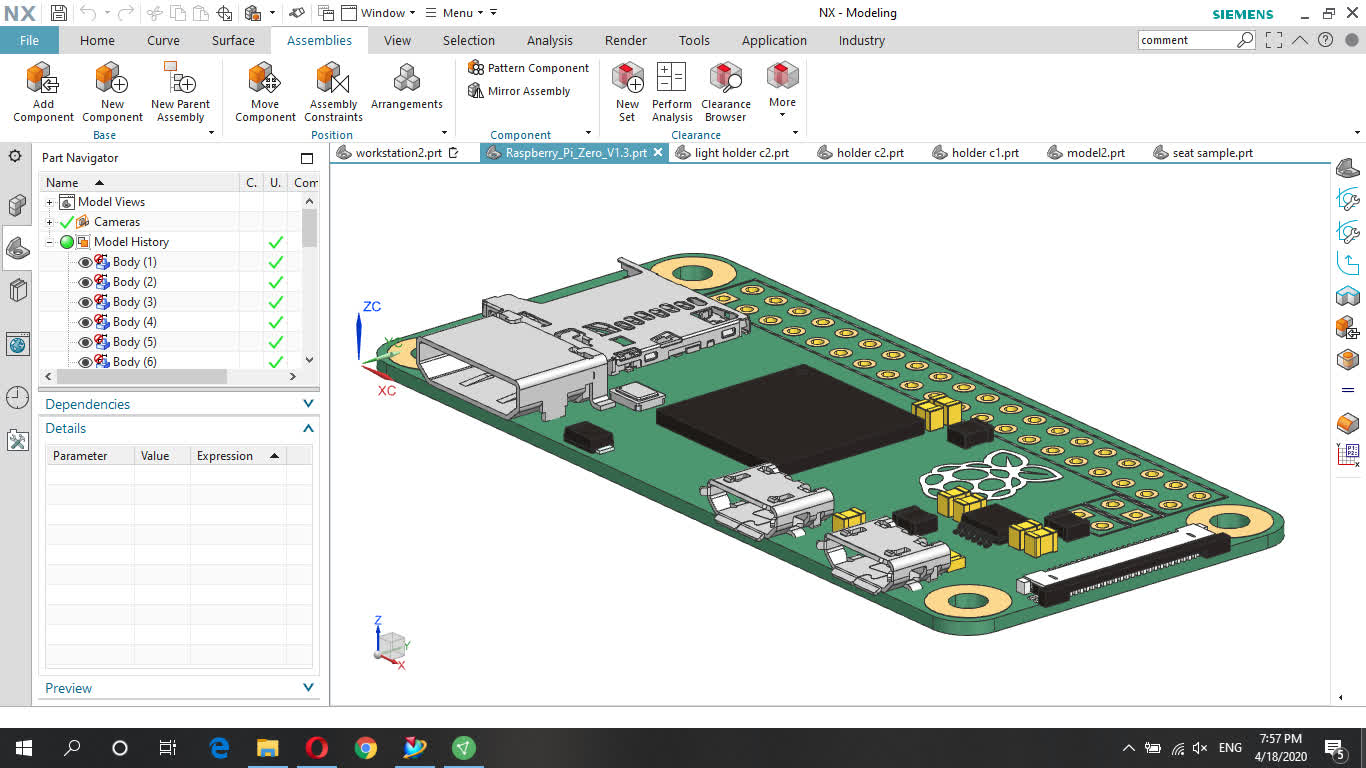Open resource bar settings gear
The width and height of the screenshot is (1366, 768).
coord(15,156)
